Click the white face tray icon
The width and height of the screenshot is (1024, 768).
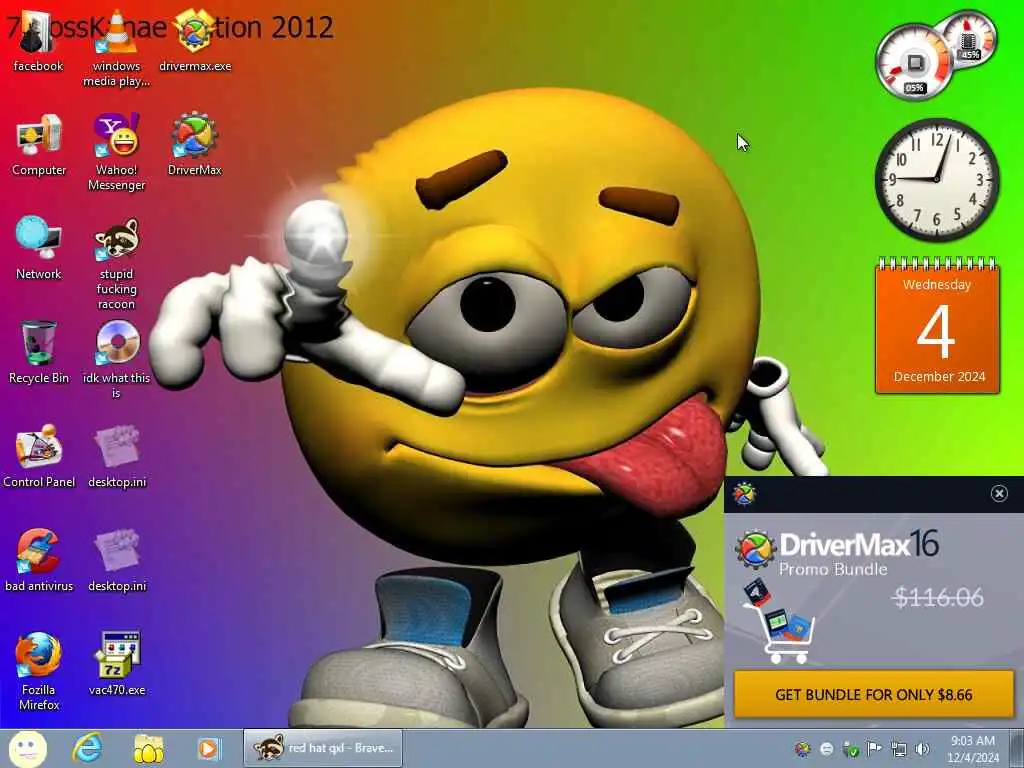pos(827,749)
